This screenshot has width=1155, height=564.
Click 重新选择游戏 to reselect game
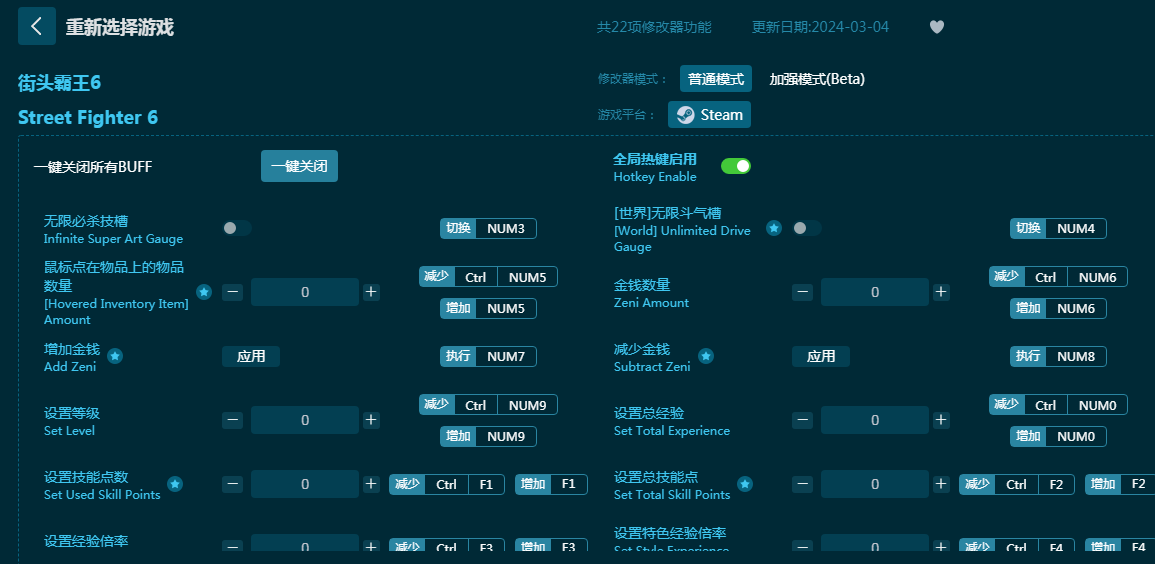point(119,27)
